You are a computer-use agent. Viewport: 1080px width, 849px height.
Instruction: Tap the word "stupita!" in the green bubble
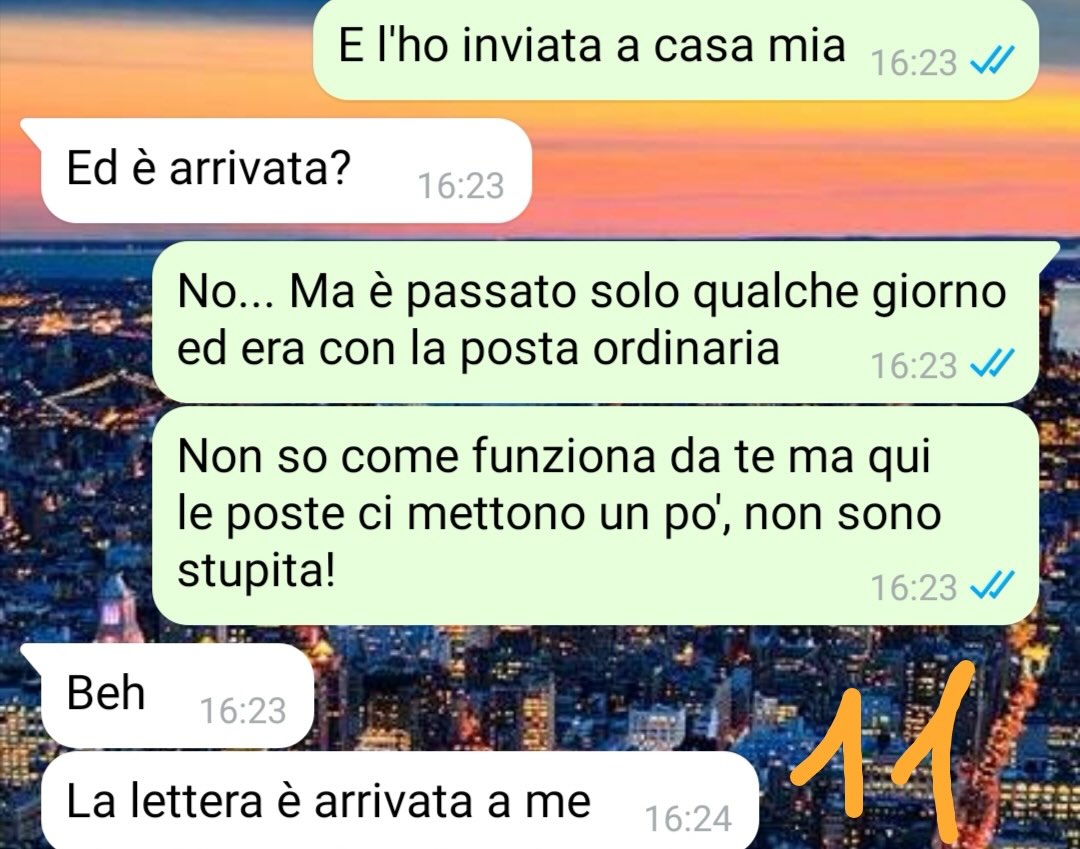[x=256, y=571]
